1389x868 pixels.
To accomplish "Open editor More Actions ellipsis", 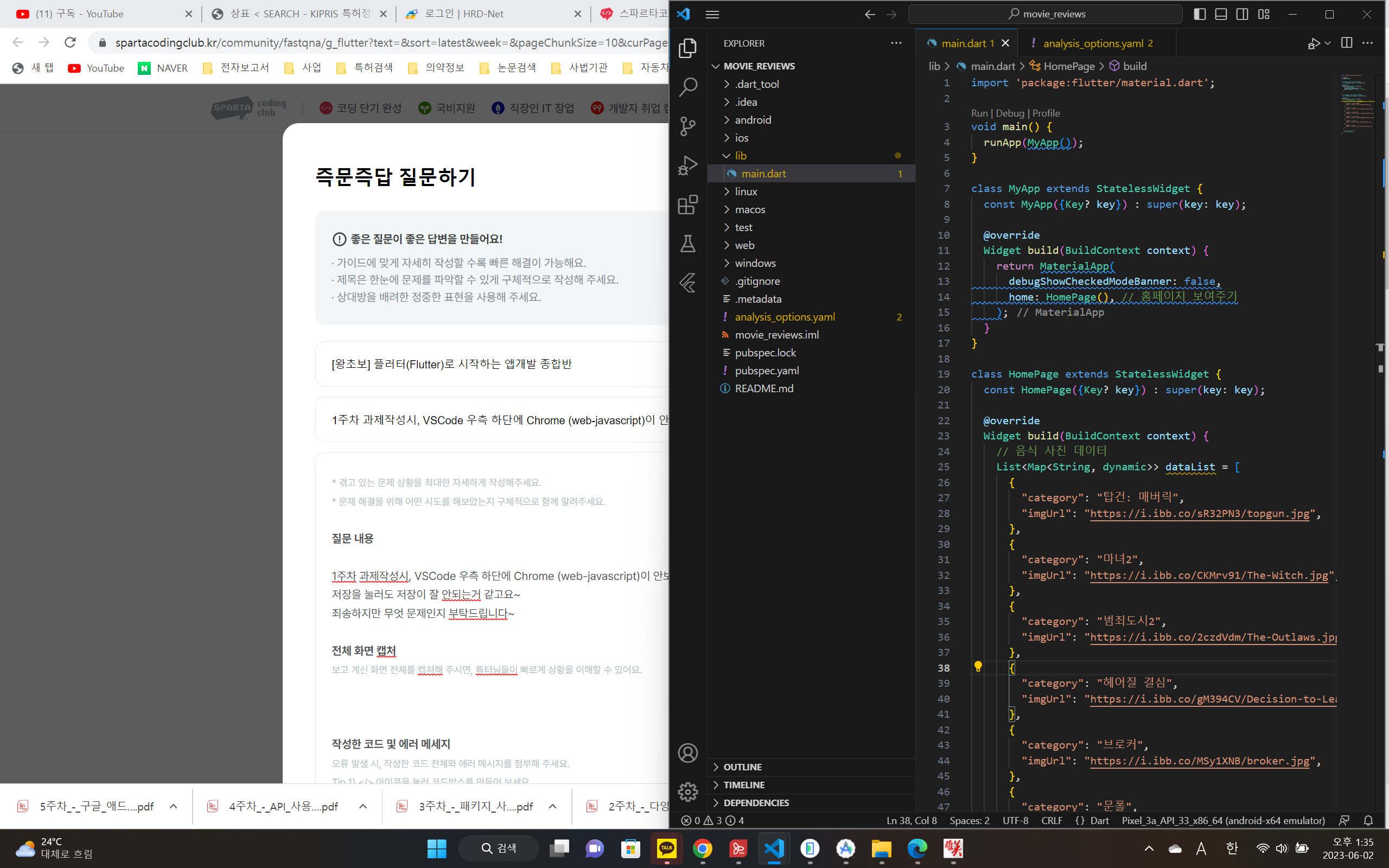I will 1368,43.
